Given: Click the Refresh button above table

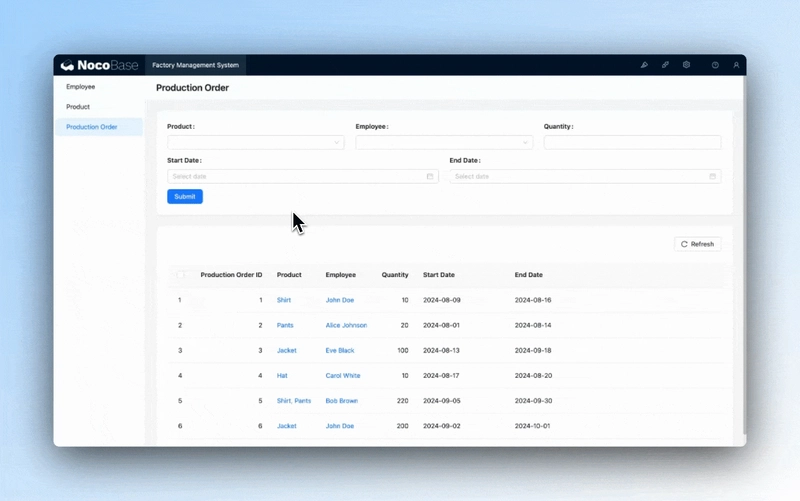Looking at the screenshot, I should click(697, 244).
